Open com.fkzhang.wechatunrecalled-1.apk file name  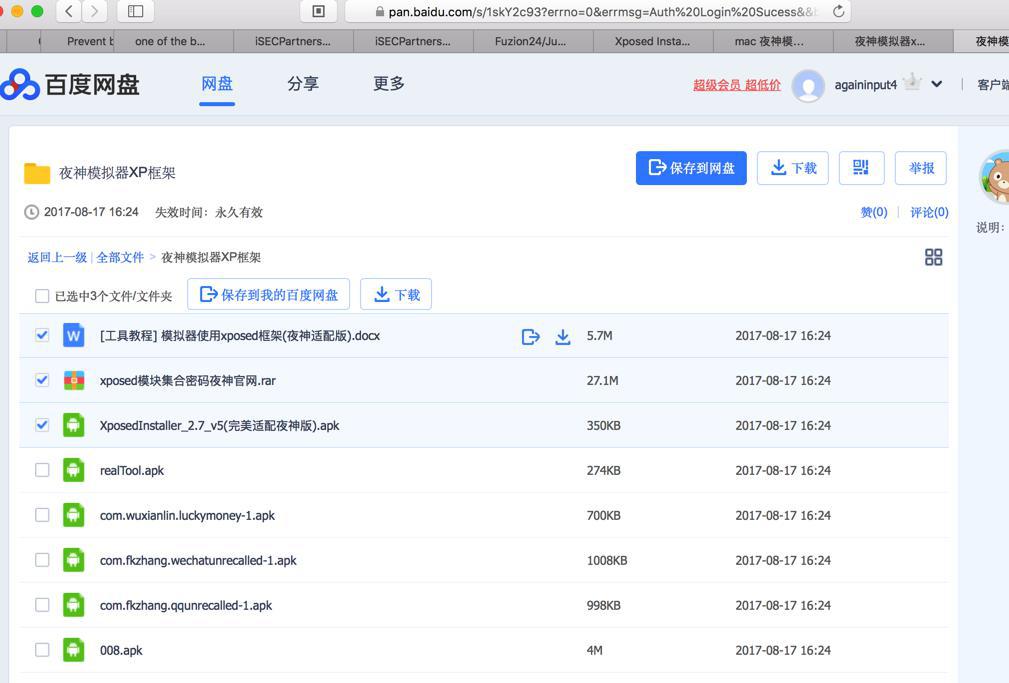(x=198, y=561)
